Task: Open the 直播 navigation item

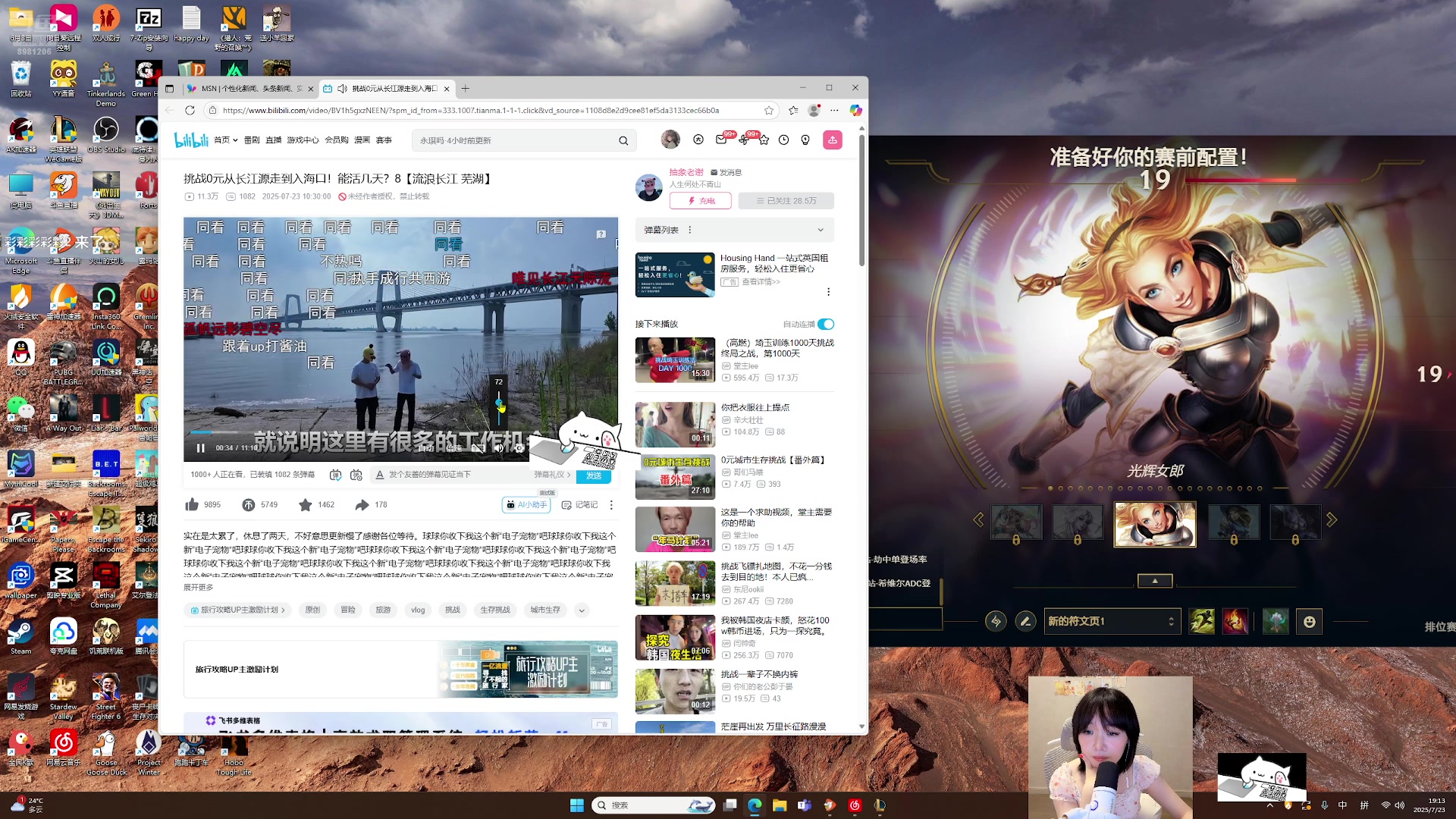Action: tap(274, 140)
